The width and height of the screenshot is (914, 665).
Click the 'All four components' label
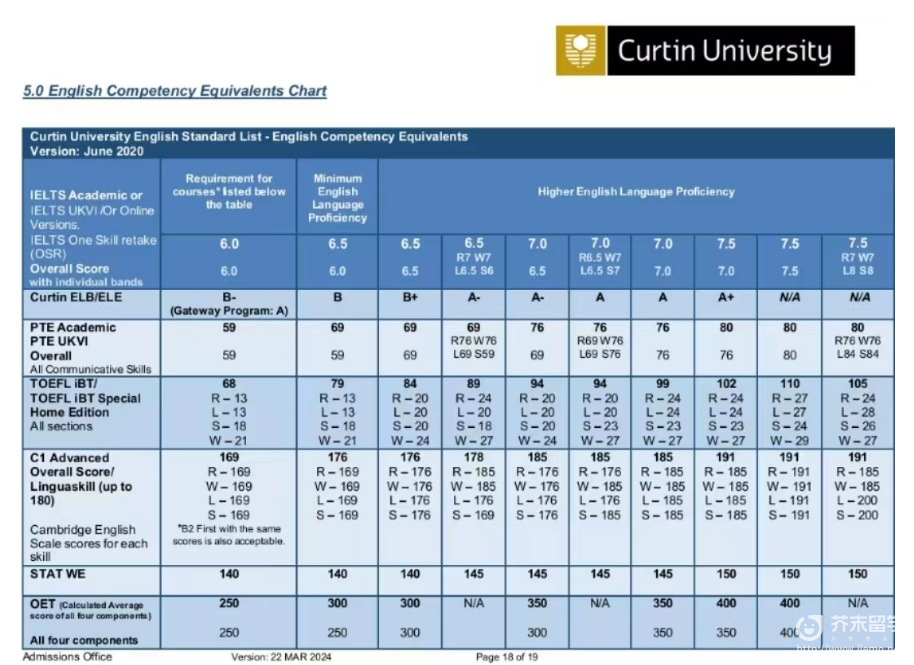coord(84,640)
